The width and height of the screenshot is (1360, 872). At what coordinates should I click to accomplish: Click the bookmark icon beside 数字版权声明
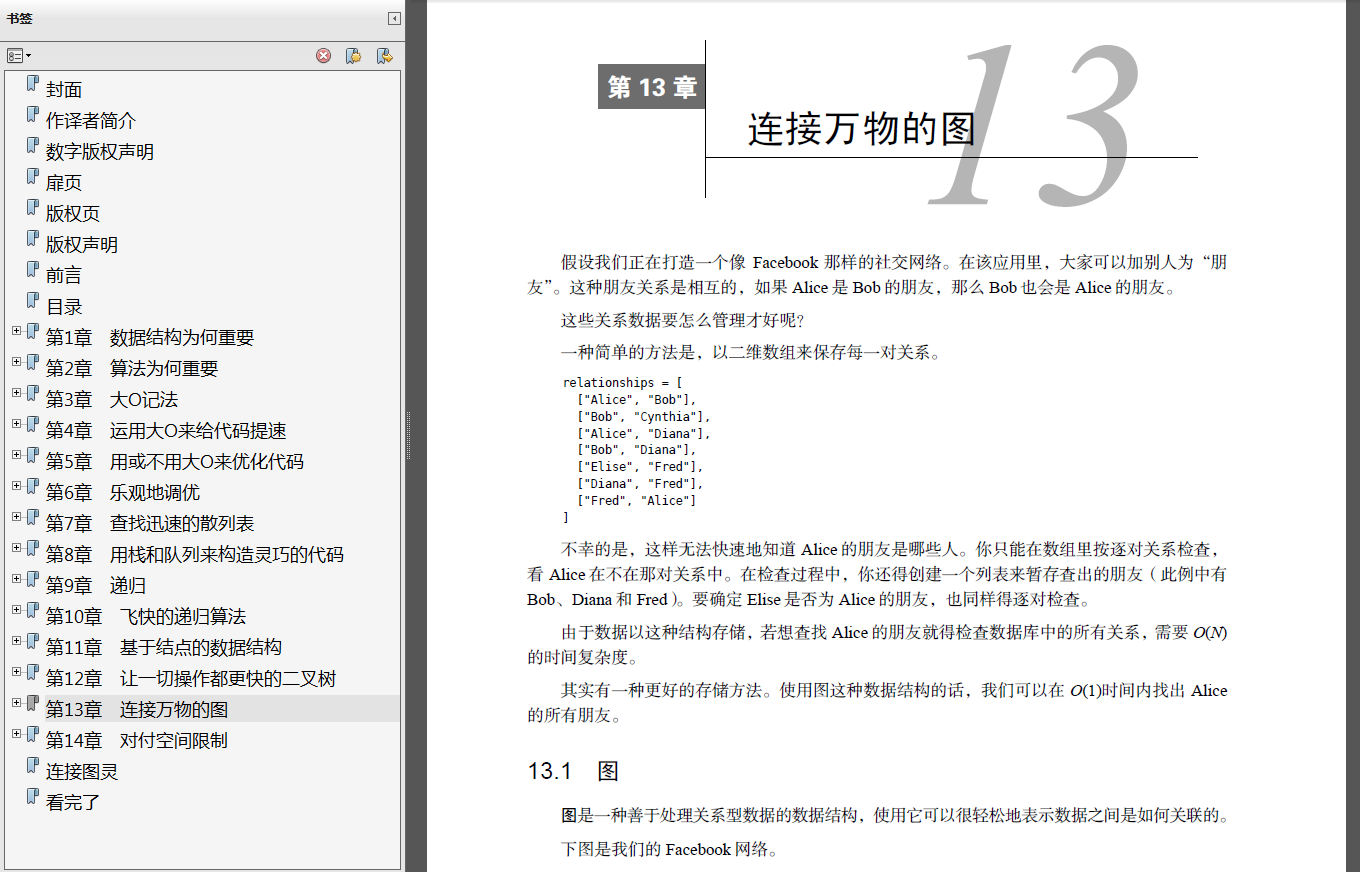(x=33, y=146)
